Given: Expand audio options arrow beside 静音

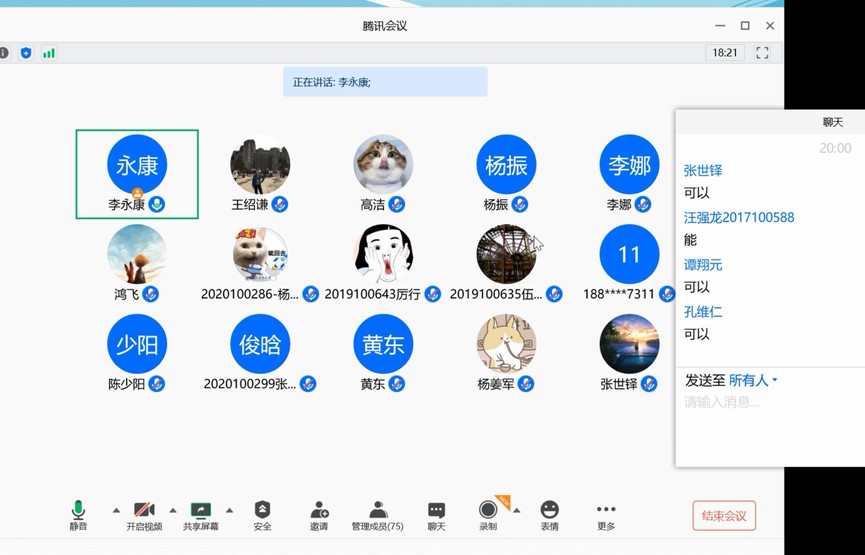Looking at the screenshot, I should click(x=116, y=510).
